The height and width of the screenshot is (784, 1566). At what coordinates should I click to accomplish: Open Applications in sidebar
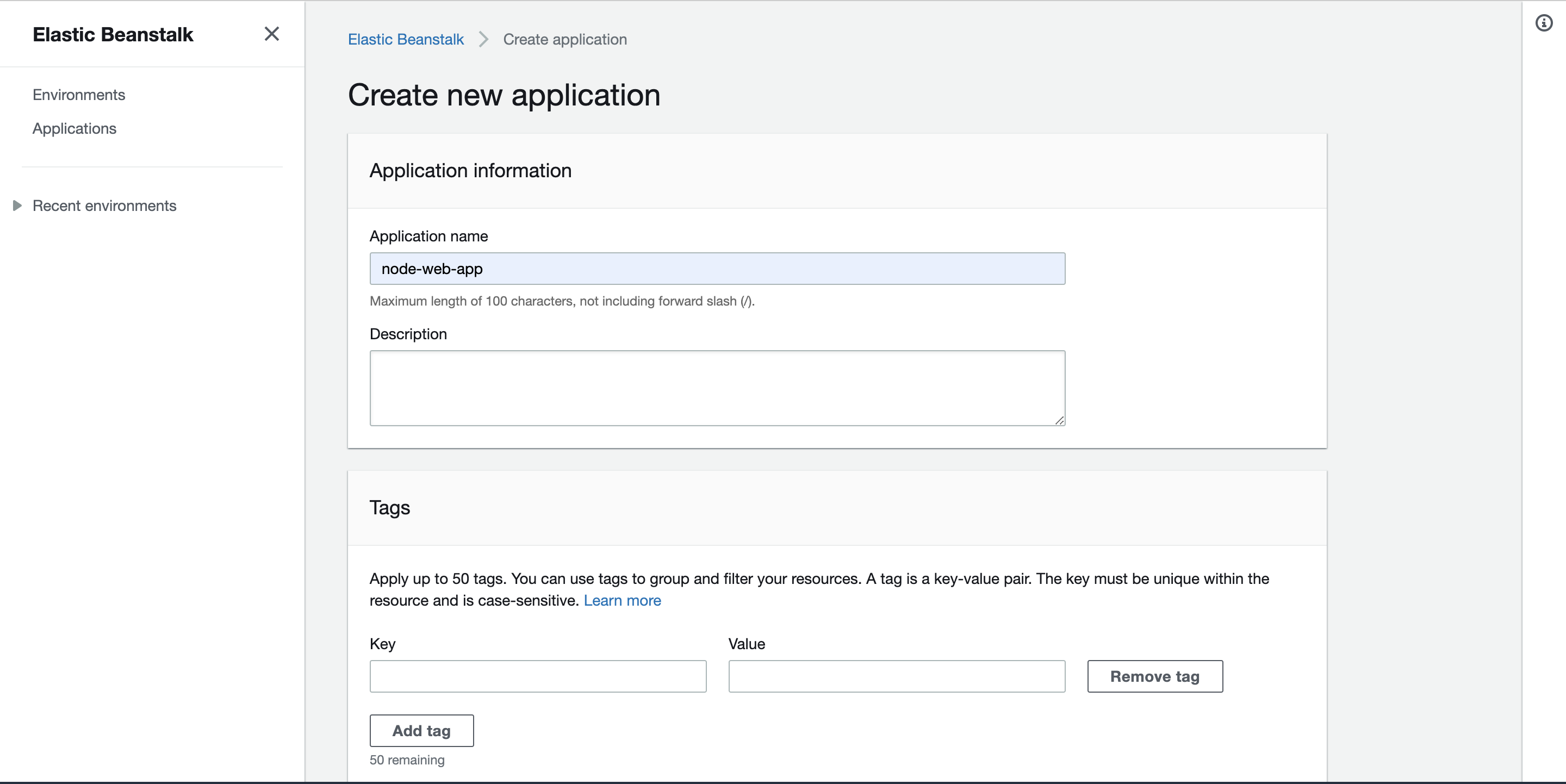[x=74, y=129]
